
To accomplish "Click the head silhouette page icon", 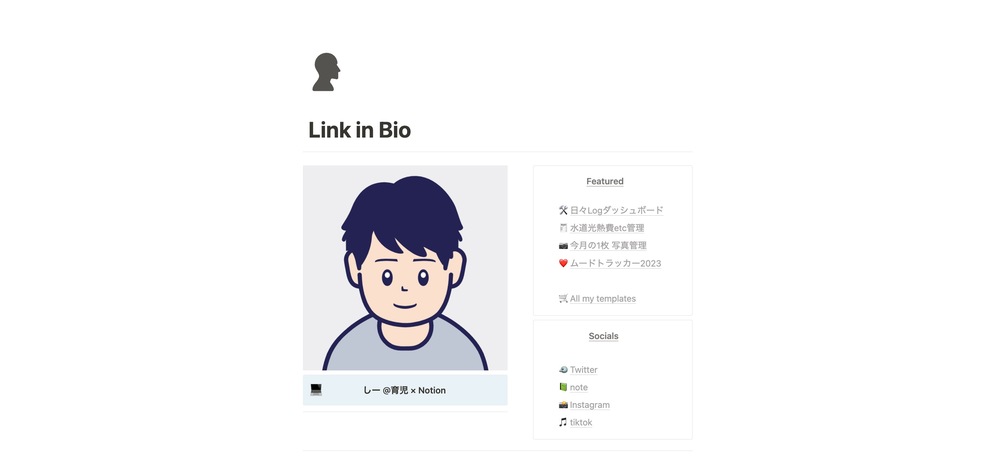I will pyautogui.click(x=326, y=72).
